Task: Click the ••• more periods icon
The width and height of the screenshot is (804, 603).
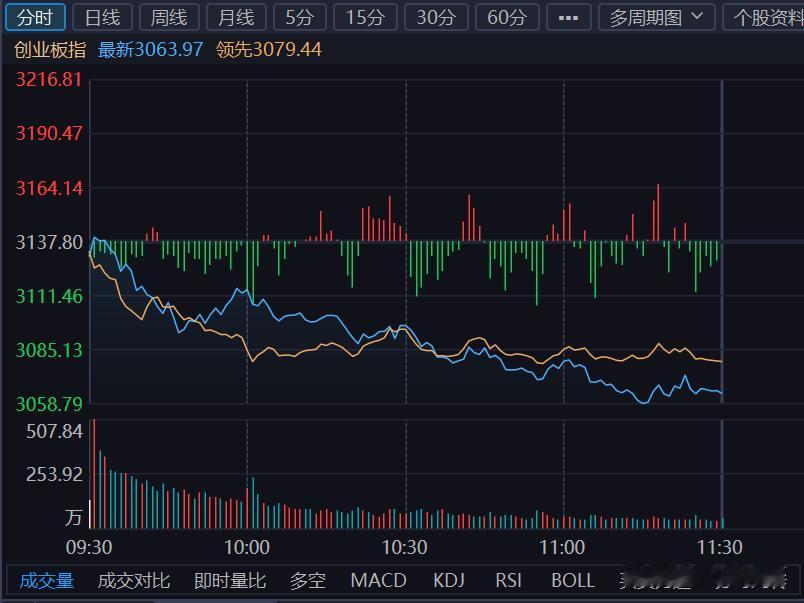Action: 568,16
